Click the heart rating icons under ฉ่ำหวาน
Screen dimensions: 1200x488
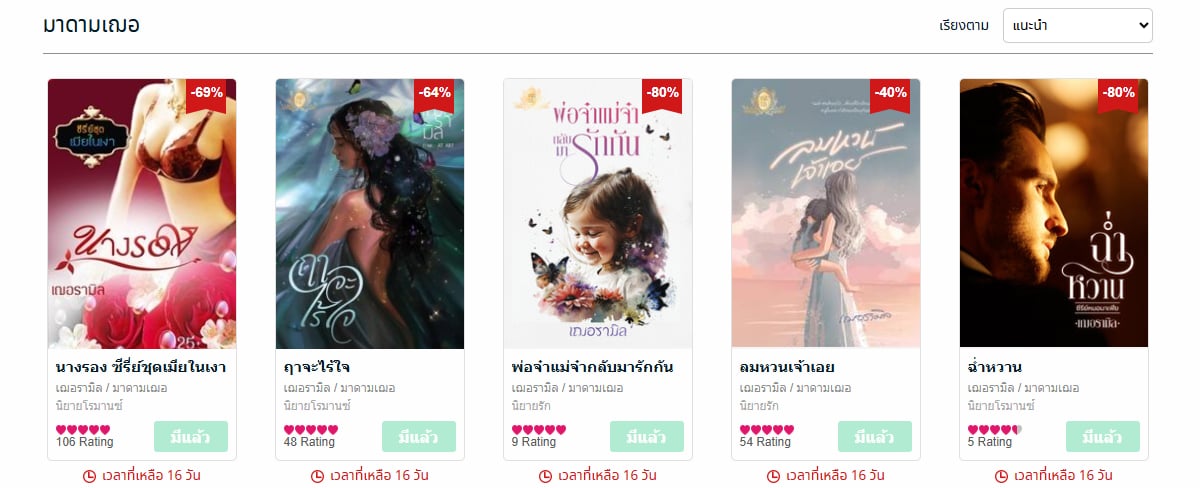[x=995, y=430]
